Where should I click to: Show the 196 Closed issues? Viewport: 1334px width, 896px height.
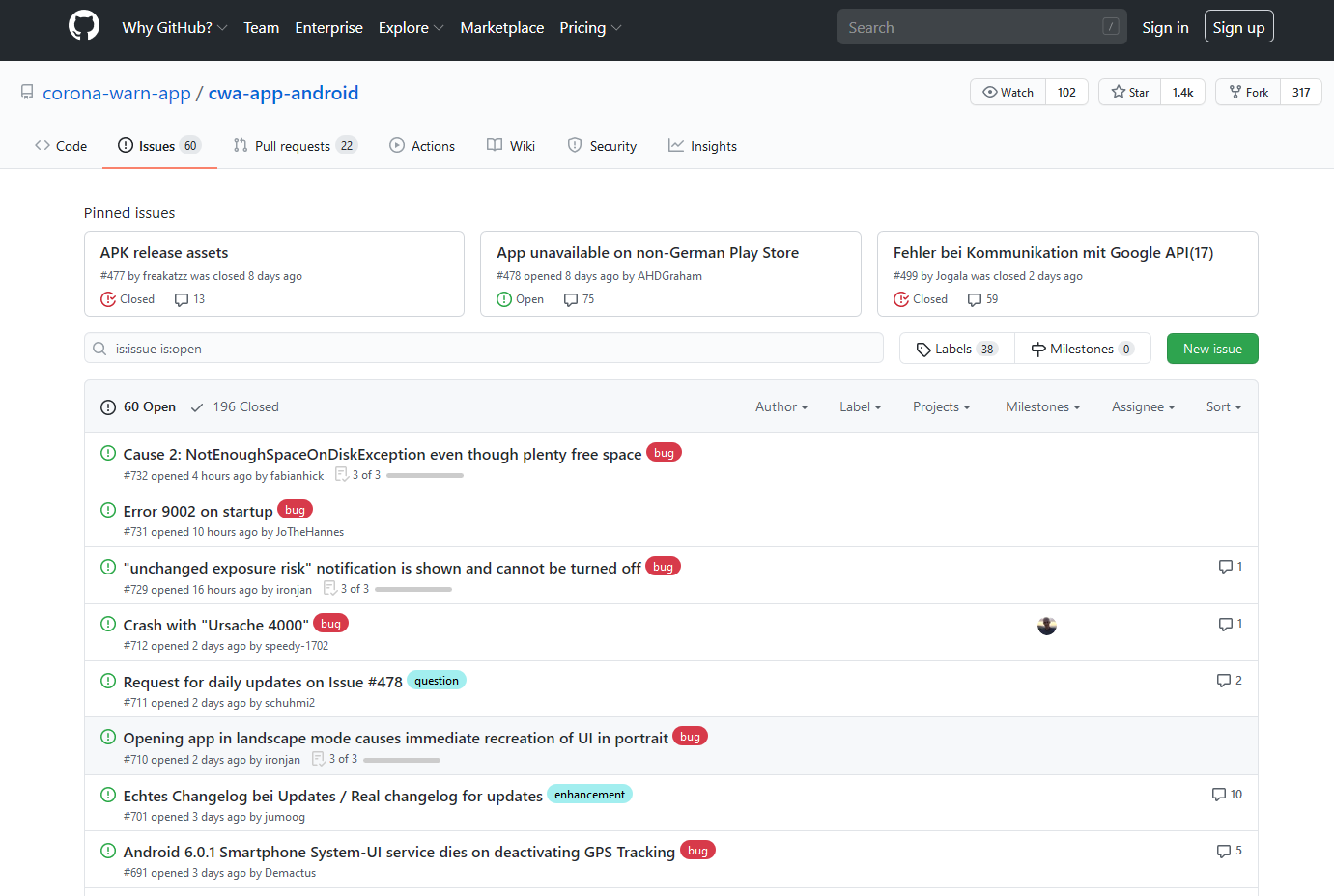235,406
